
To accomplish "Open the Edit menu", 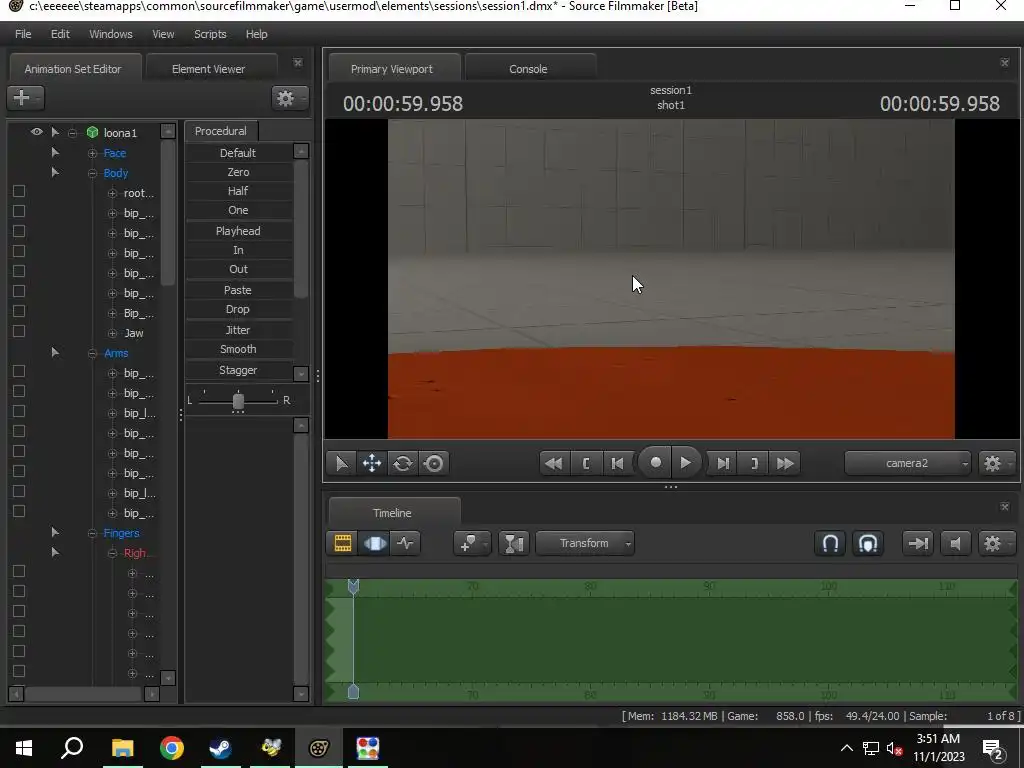I will point(60,34).
